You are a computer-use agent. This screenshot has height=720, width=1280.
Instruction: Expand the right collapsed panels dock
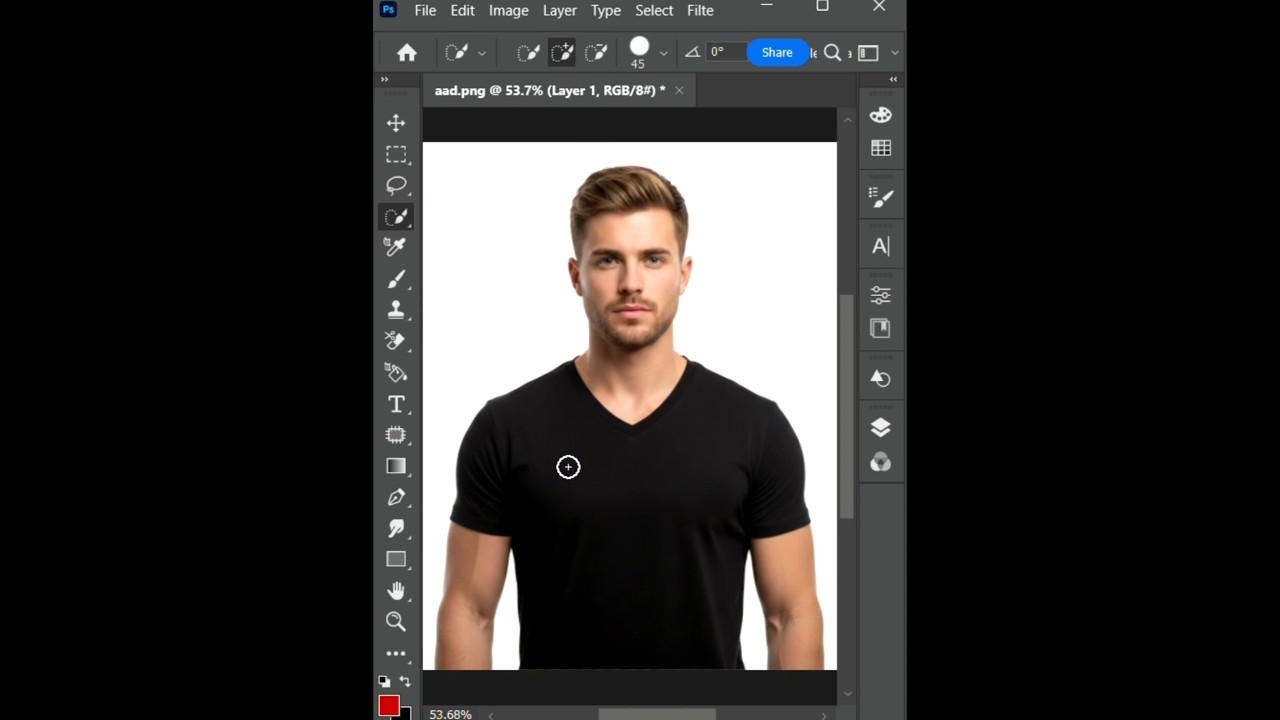(x=893, y=79)
